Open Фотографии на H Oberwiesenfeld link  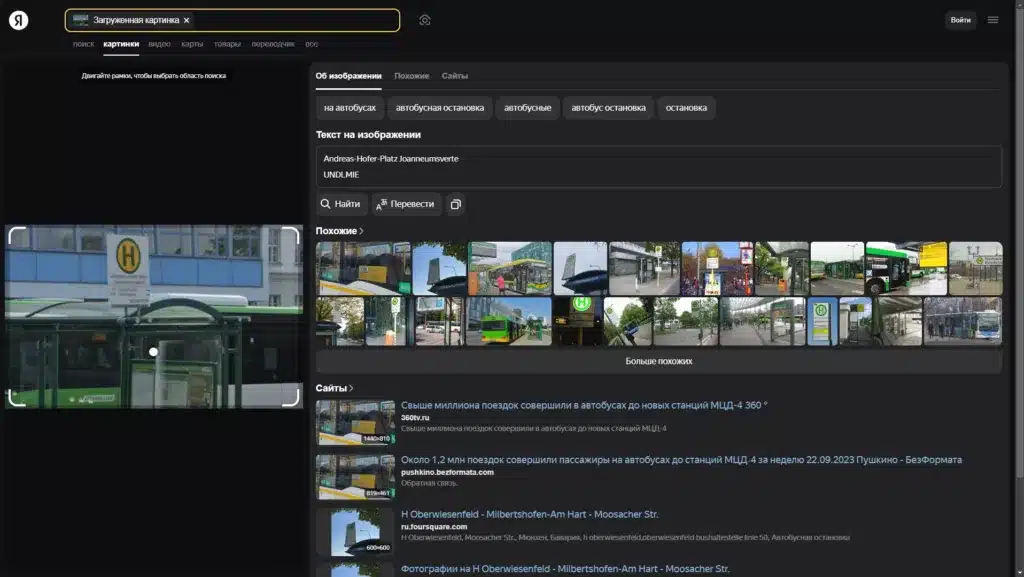point(565,569)
